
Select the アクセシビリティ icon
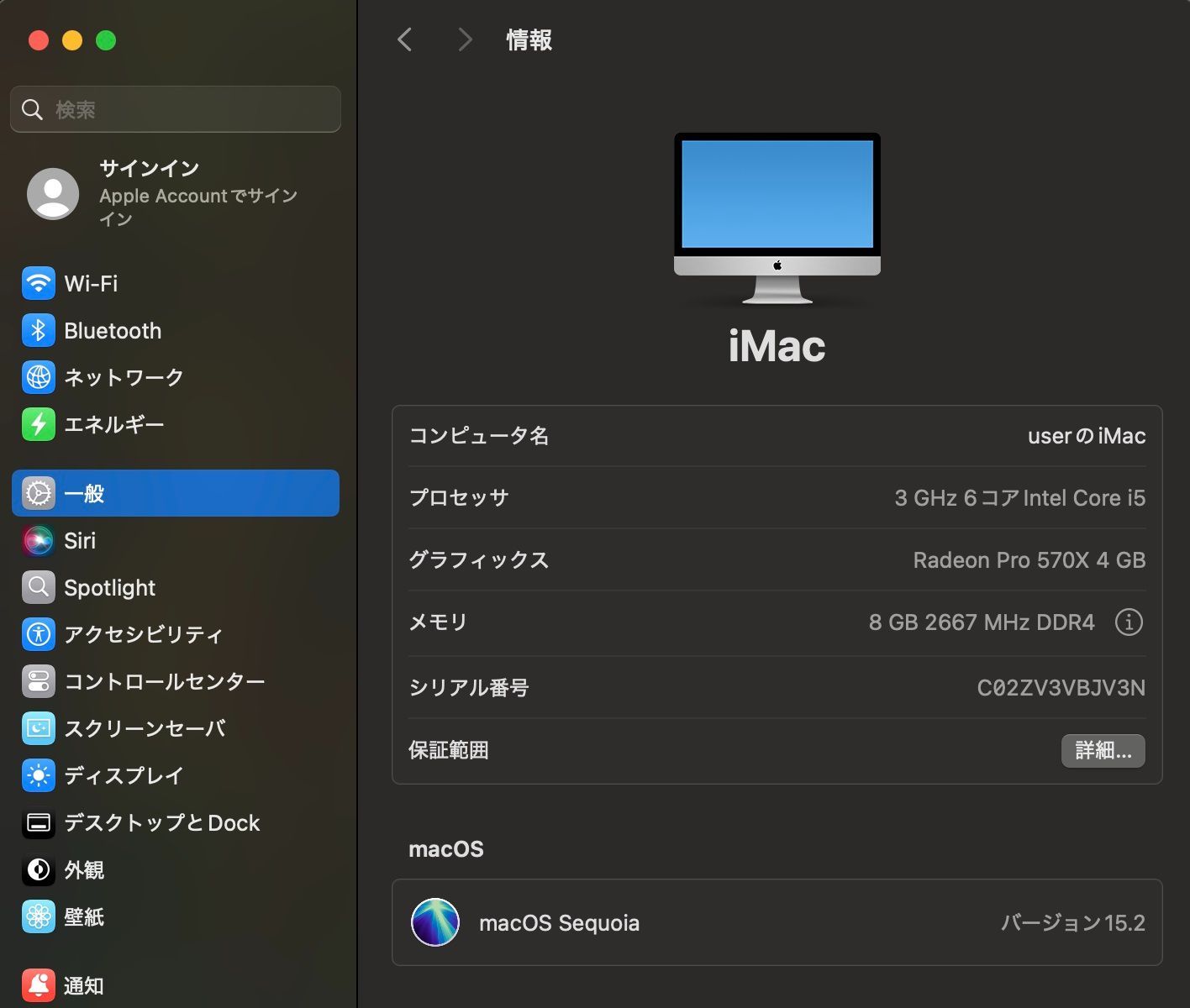[39, 635]
